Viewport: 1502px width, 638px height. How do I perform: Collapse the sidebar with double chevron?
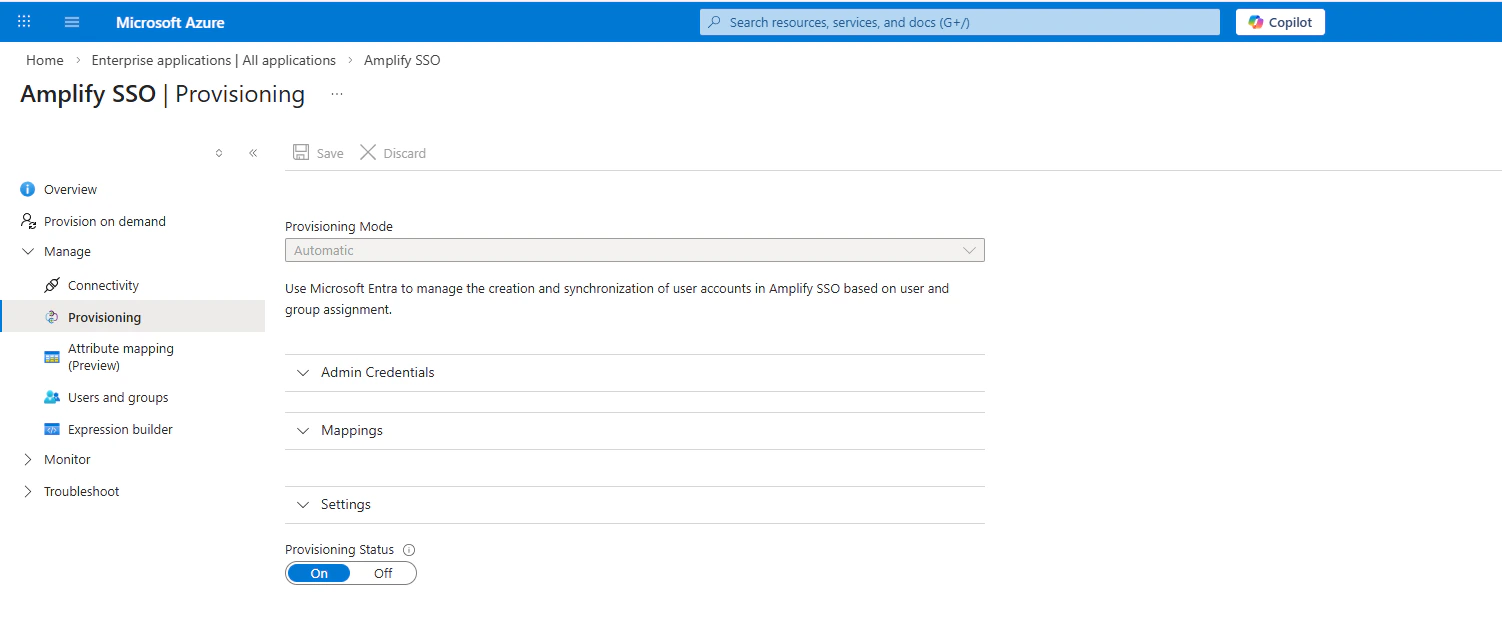[253, 153]
